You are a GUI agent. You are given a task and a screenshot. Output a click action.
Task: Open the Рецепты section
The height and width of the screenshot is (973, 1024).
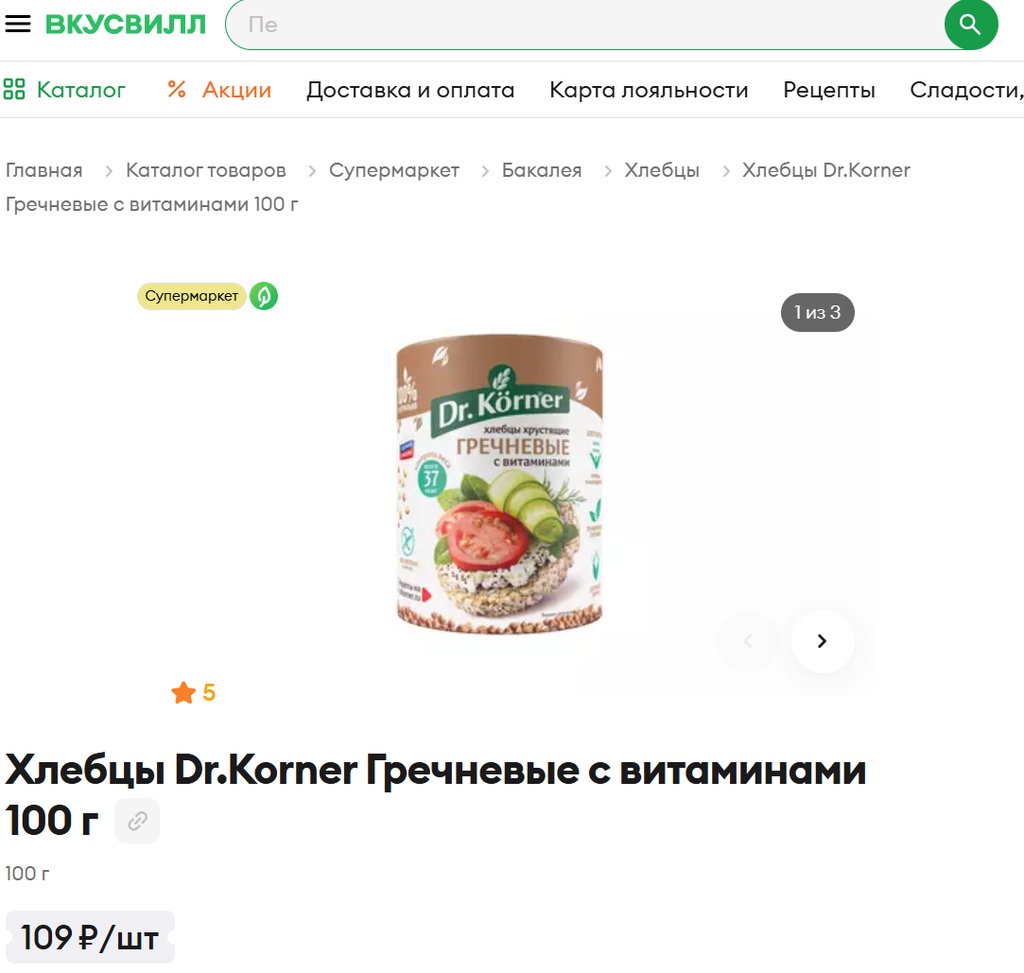coord(829,89)
